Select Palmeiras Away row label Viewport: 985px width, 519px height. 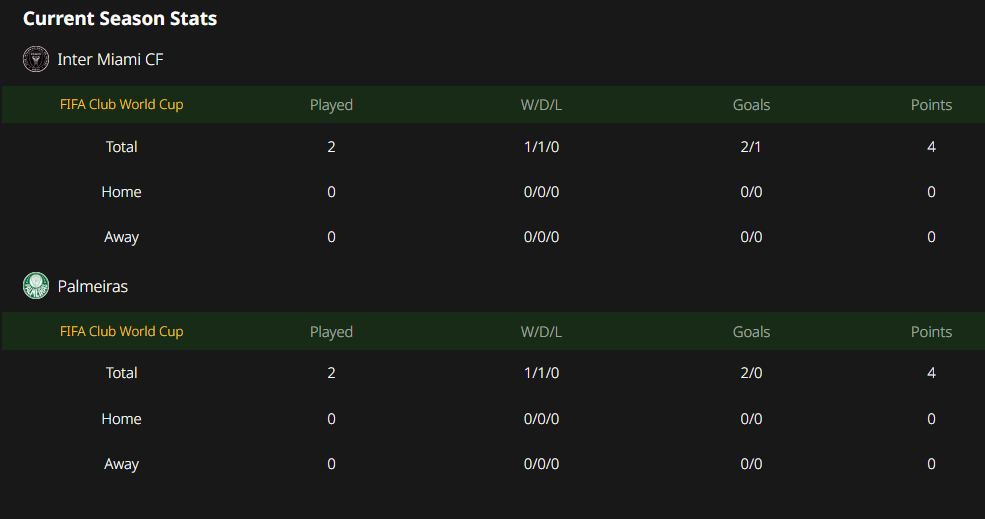[x=121, y=464]
